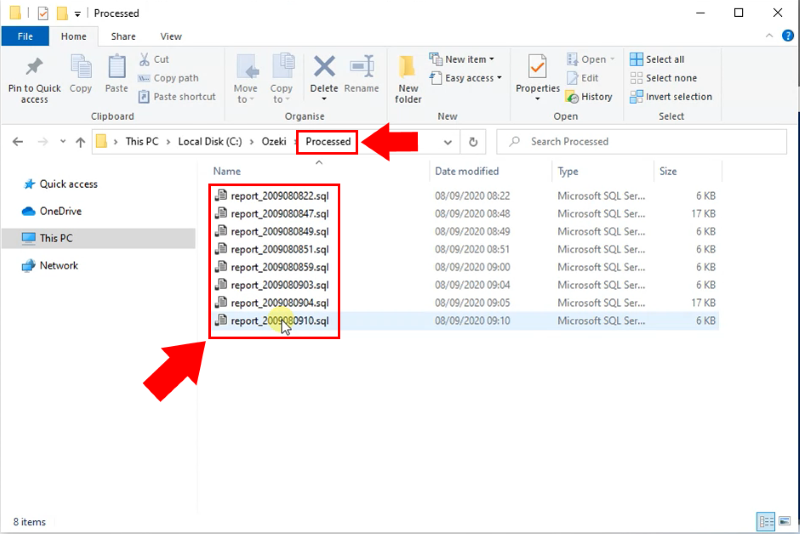Click Invert selection
Image resolution: width=800 pixels, height=534 pixels.
671,96
